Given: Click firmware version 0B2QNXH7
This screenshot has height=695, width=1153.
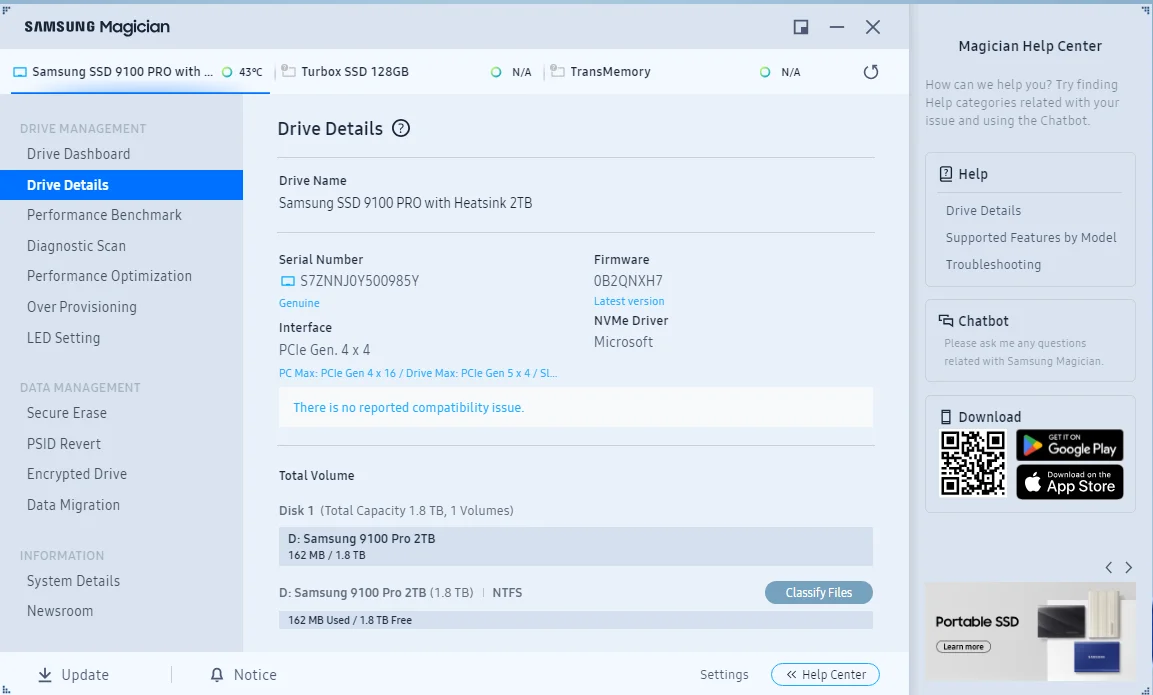Looking at the screenshot, I should [x=628, y=281].
